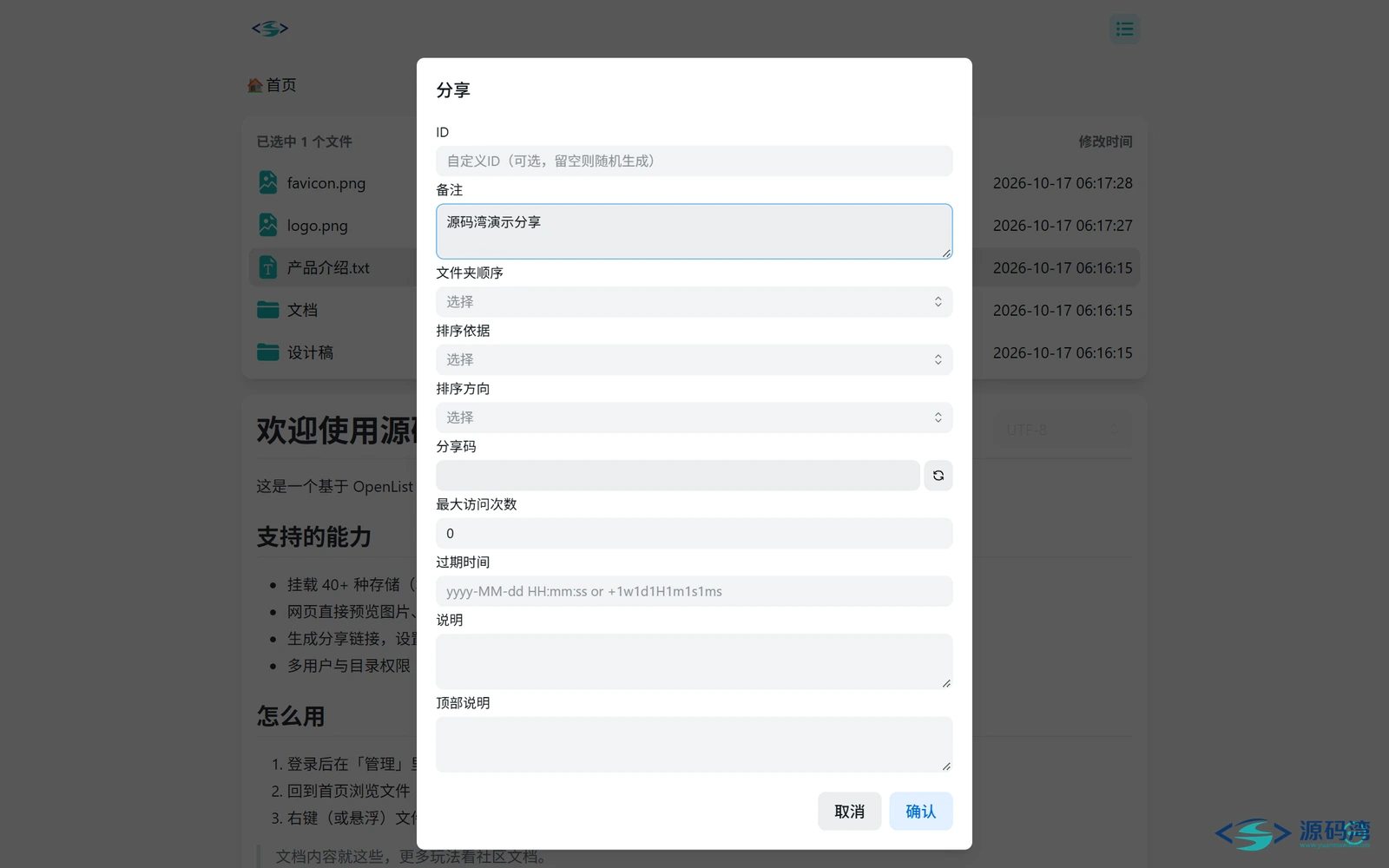This screenshot has width=1389, height=868.
Task: Click the 产品介绍.txt text file icon
Action: 268,267
